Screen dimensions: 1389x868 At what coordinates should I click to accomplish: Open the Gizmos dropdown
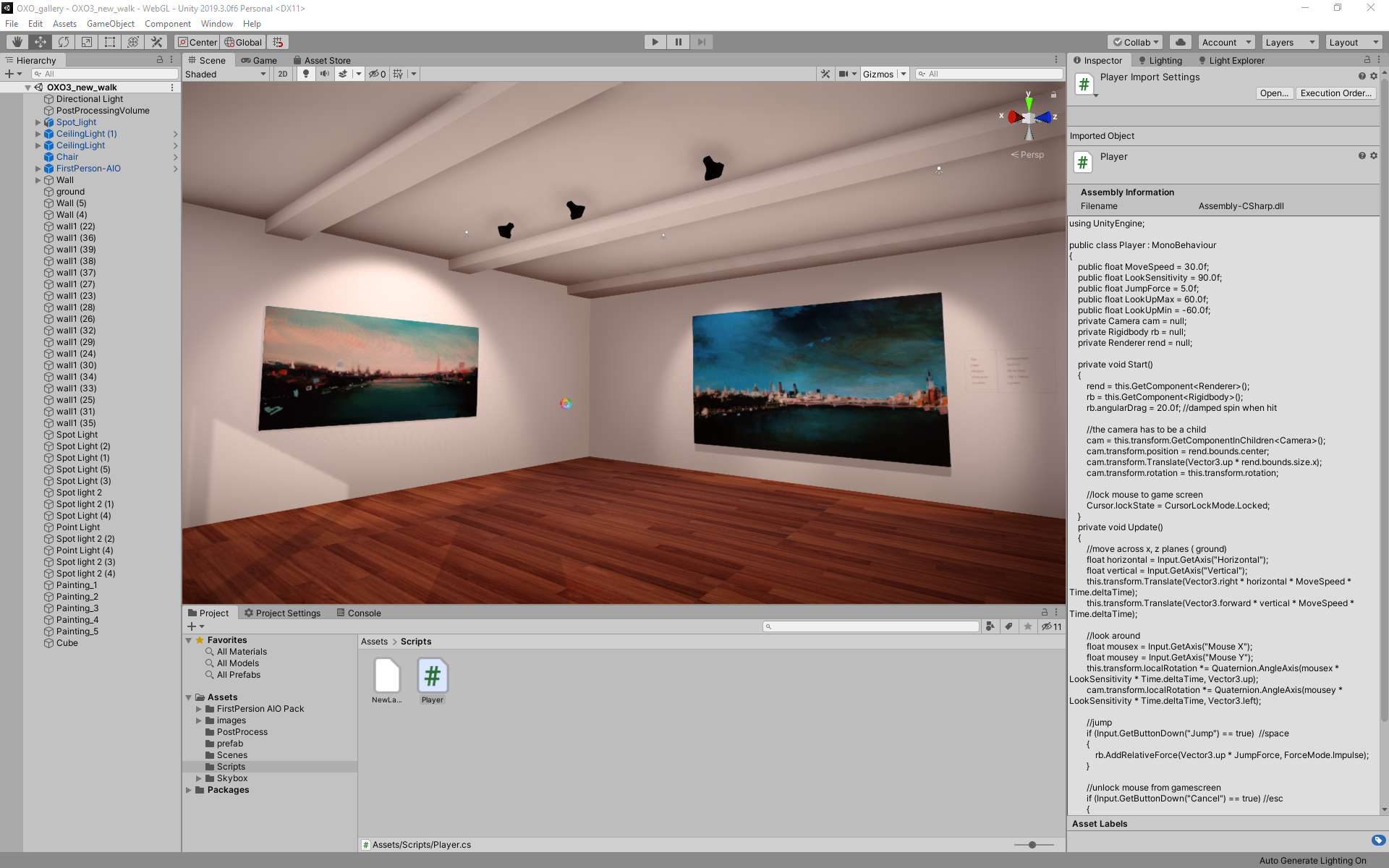click(884, 74)
